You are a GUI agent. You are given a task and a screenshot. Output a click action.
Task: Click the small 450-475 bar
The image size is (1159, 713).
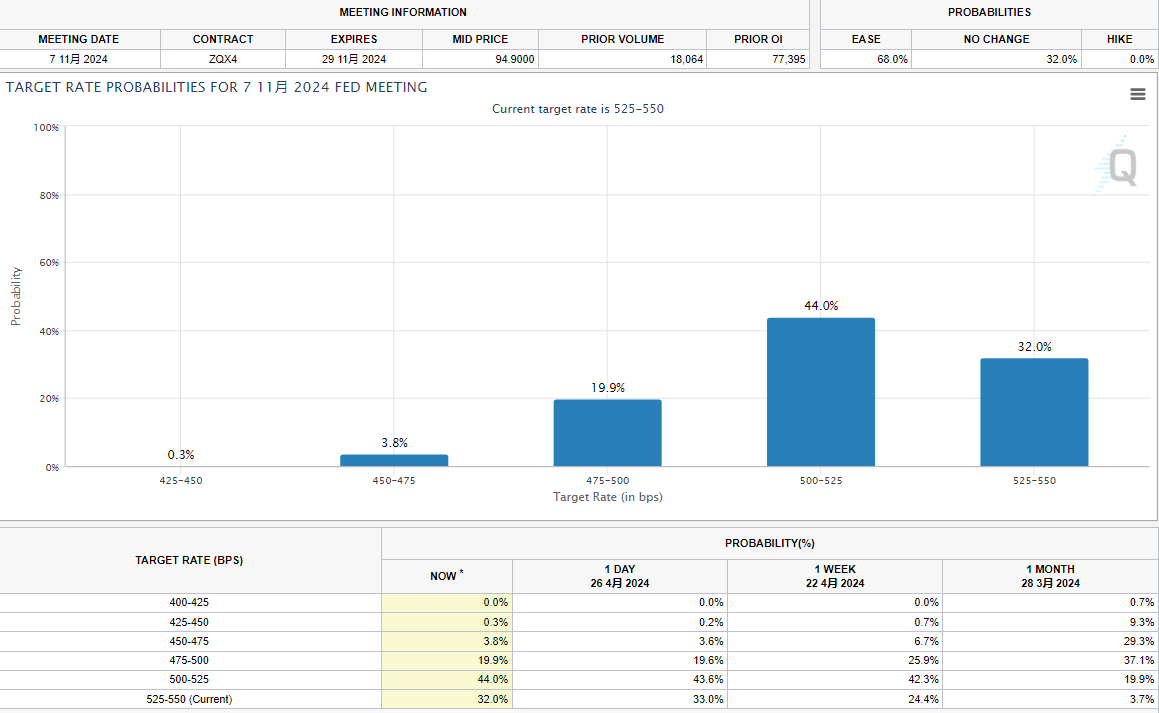pyautogui.click(x=394, y=460)
